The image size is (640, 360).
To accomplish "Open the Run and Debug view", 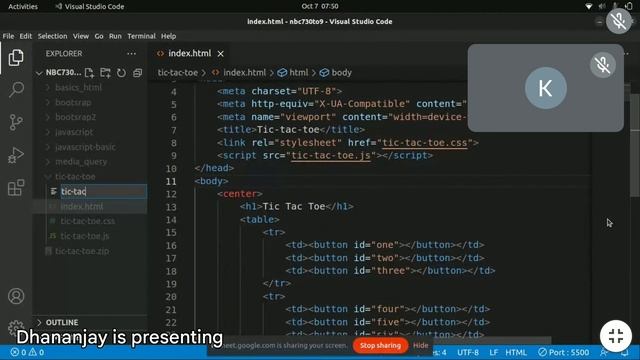I will coord(16,155).
